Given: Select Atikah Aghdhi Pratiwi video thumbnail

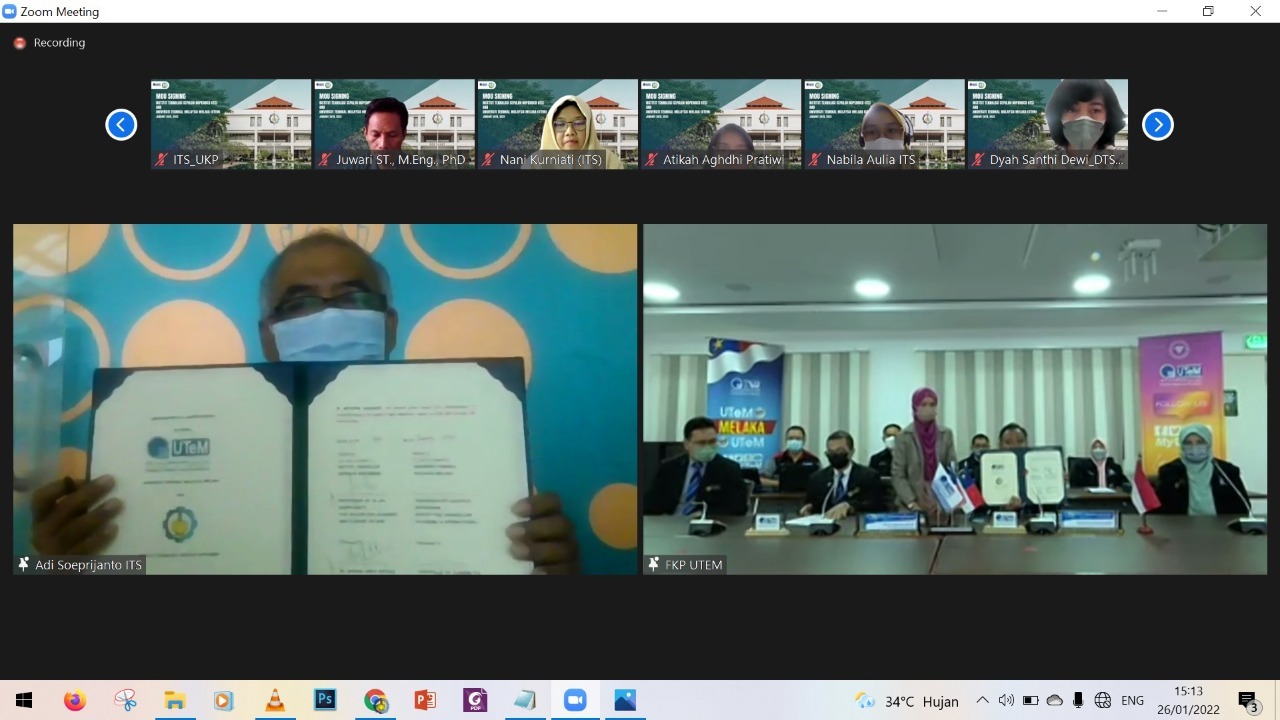Looking at the screenshot, I should click(x=721, y=124).
